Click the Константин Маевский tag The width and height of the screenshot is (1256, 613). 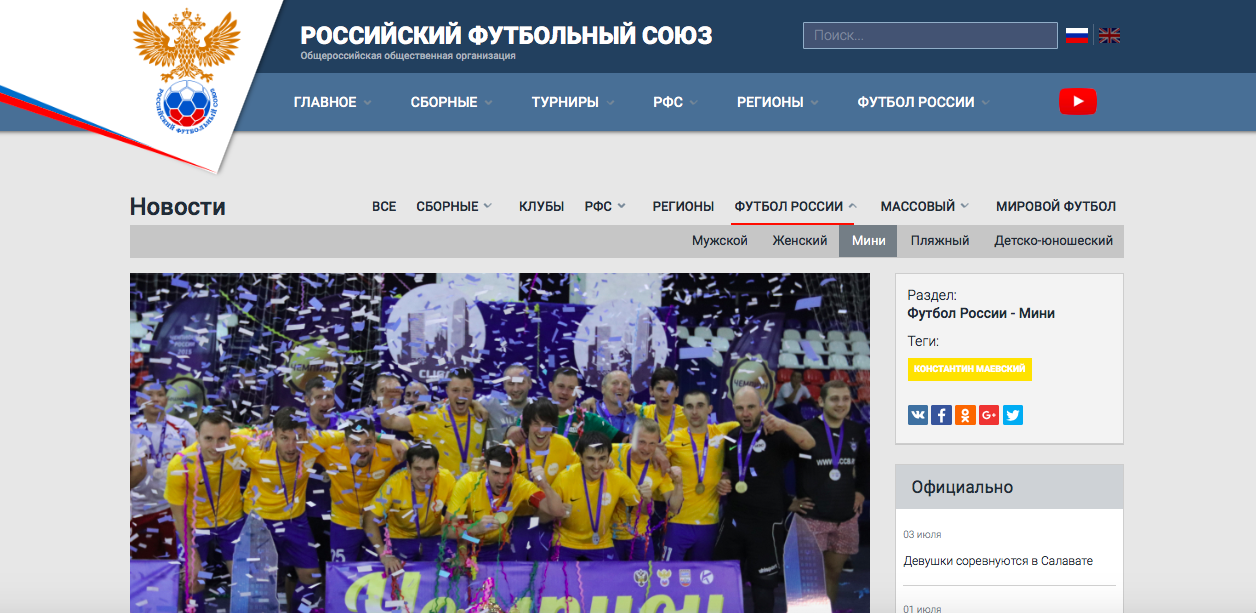pyautogui.click(x=969, y=369)
